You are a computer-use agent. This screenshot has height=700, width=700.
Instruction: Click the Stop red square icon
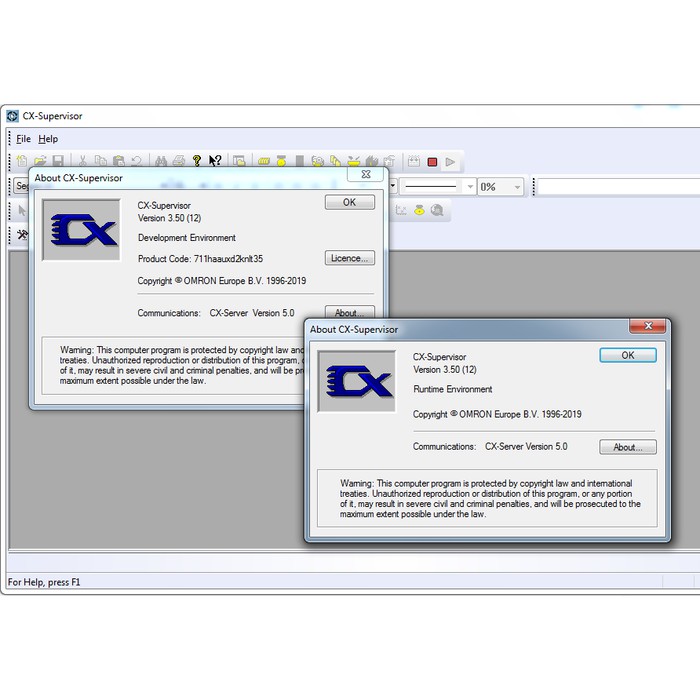432,162
